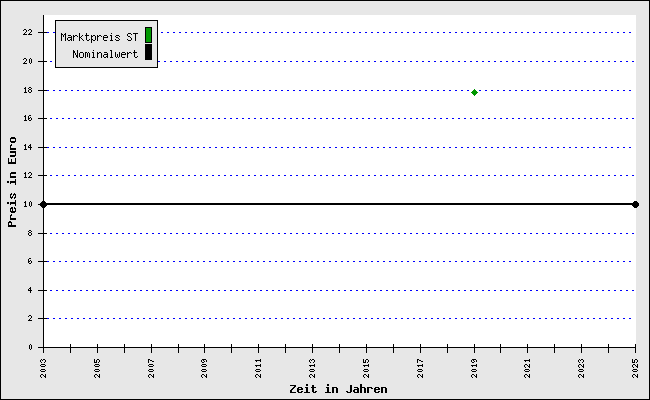Click the 'Nominalwert' legend label
The image size is (650, 400).
pos(105,54)
